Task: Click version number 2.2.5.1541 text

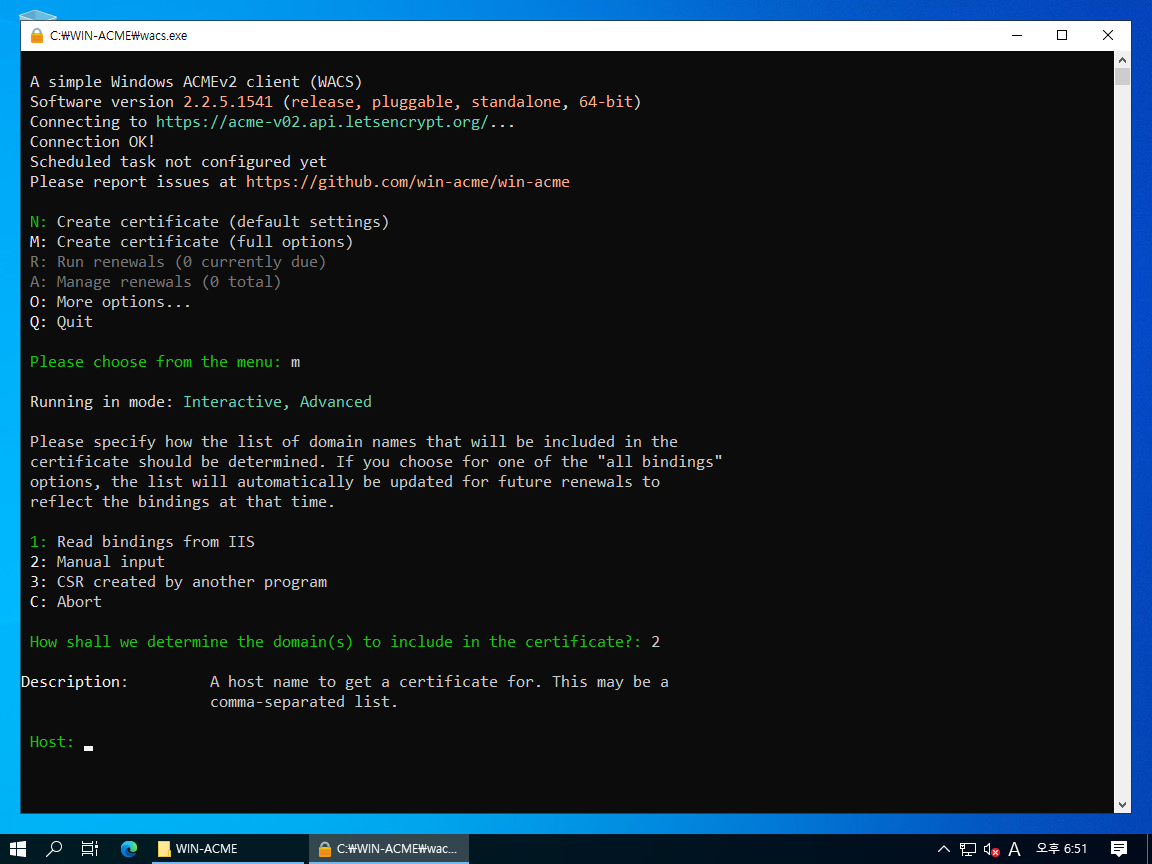Action: 228,102
